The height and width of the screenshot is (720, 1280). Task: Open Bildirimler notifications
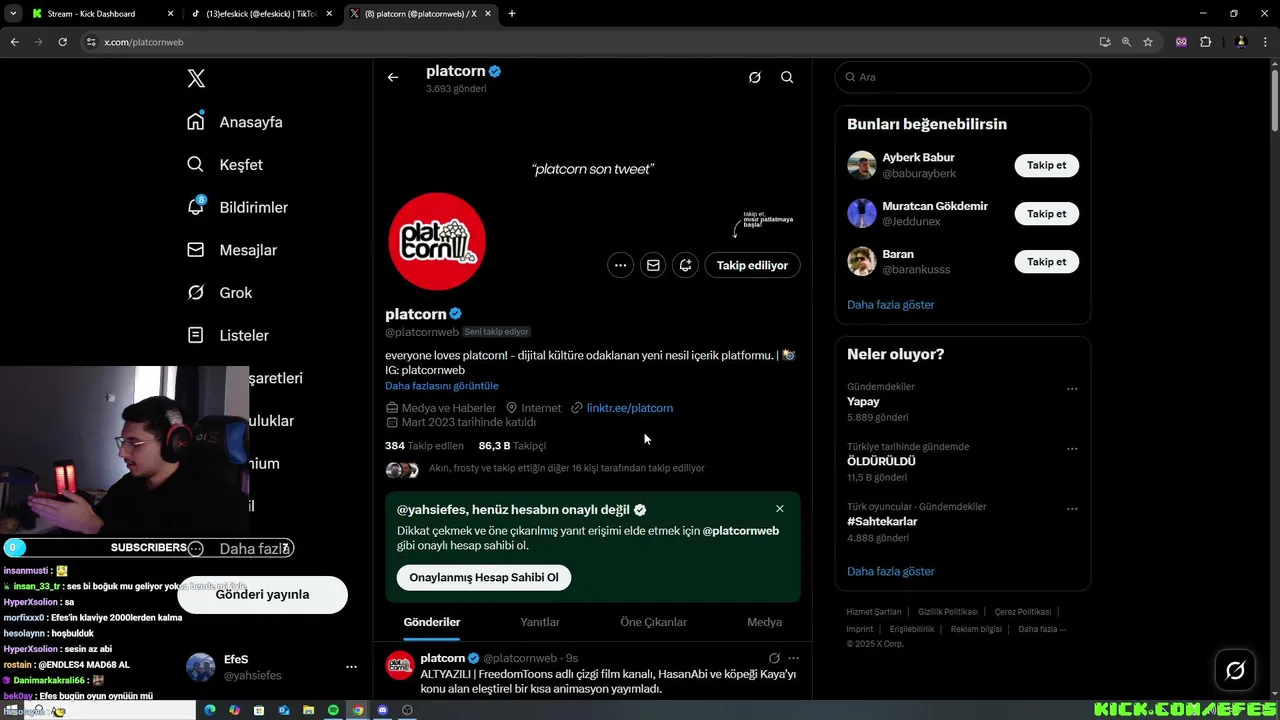[237, 207]
